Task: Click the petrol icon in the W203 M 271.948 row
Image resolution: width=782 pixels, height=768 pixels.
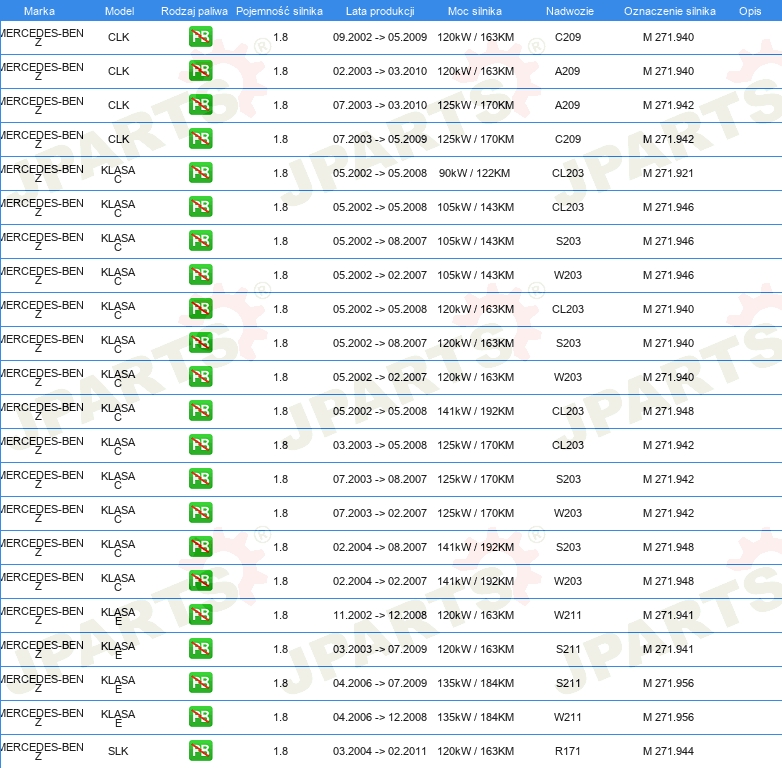Action: click(x=200, y=581)
